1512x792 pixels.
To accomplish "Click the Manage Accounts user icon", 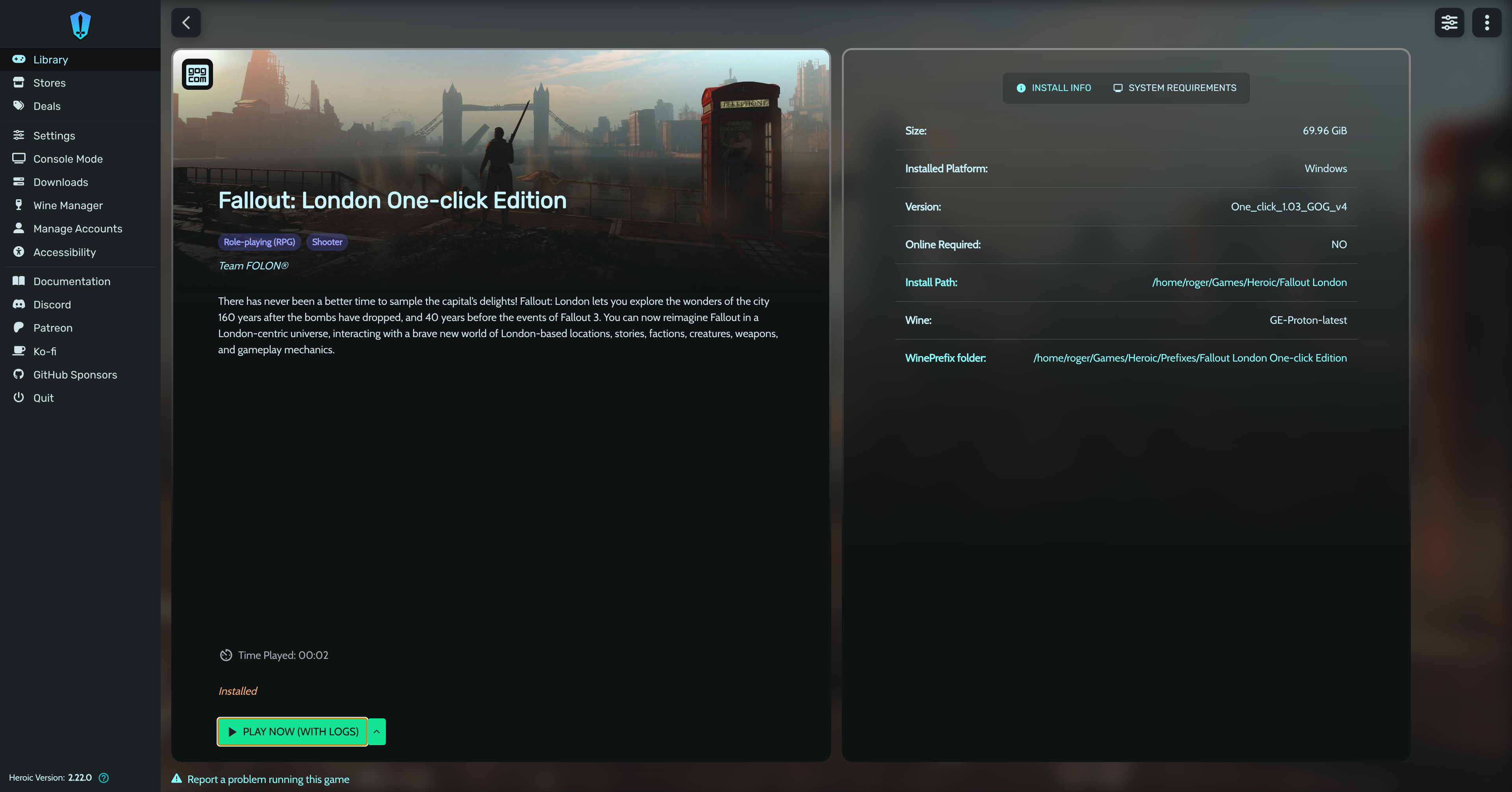I will click(x=19, y=228).
